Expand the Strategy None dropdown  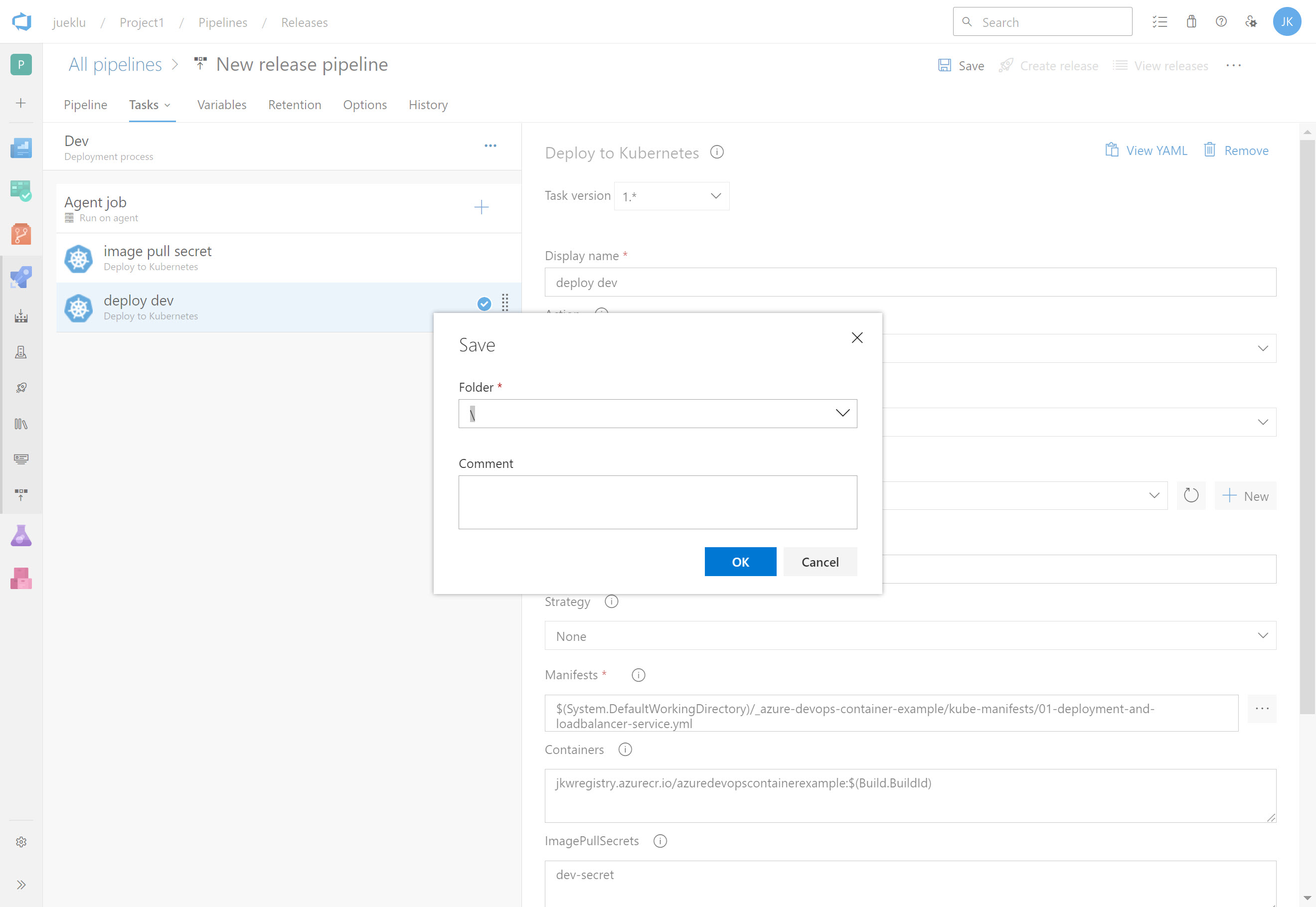(910, 635)
